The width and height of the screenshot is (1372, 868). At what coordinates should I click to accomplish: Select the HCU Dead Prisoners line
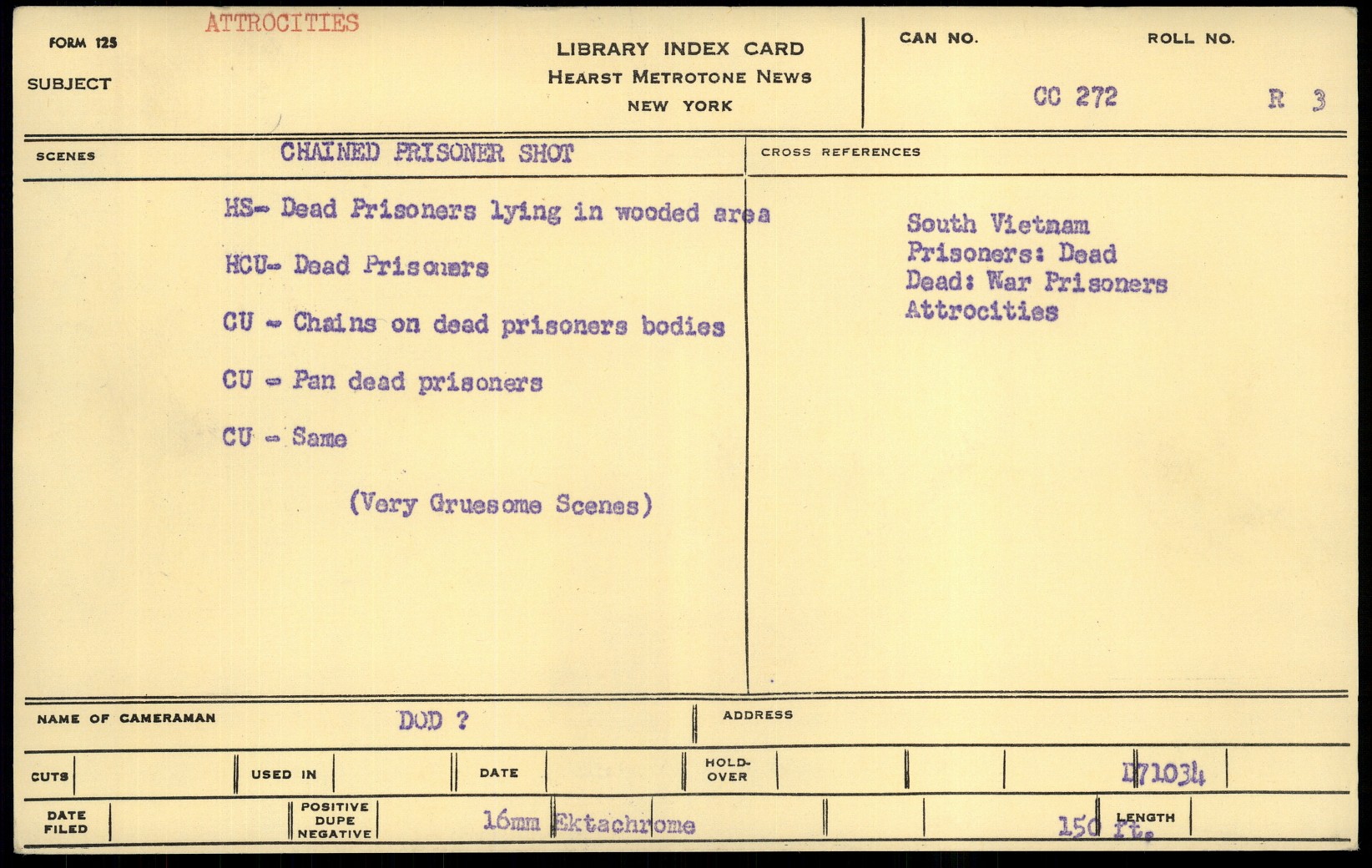356,266
